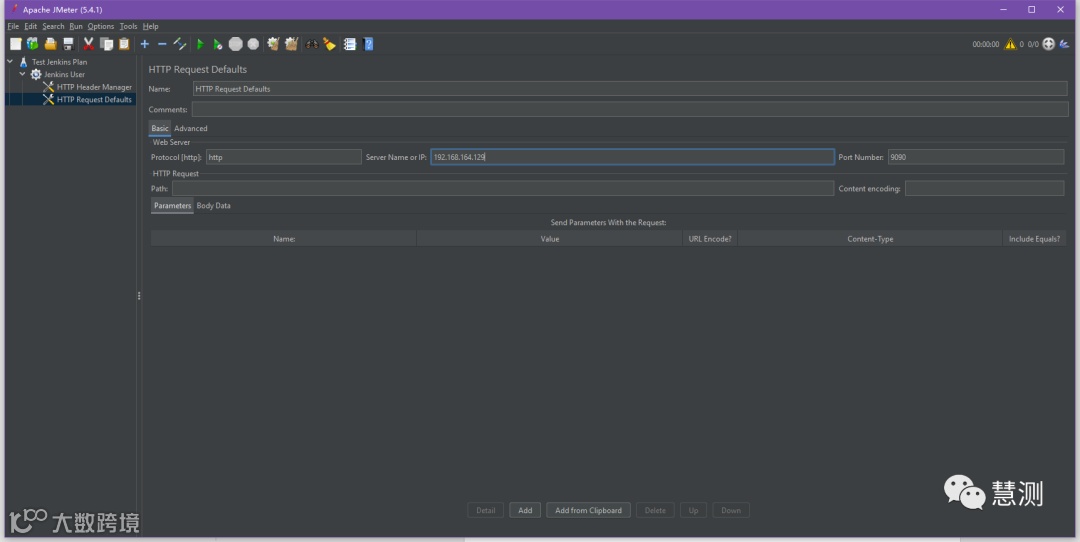Switch to the Basic tab

[x=160, y=128]
